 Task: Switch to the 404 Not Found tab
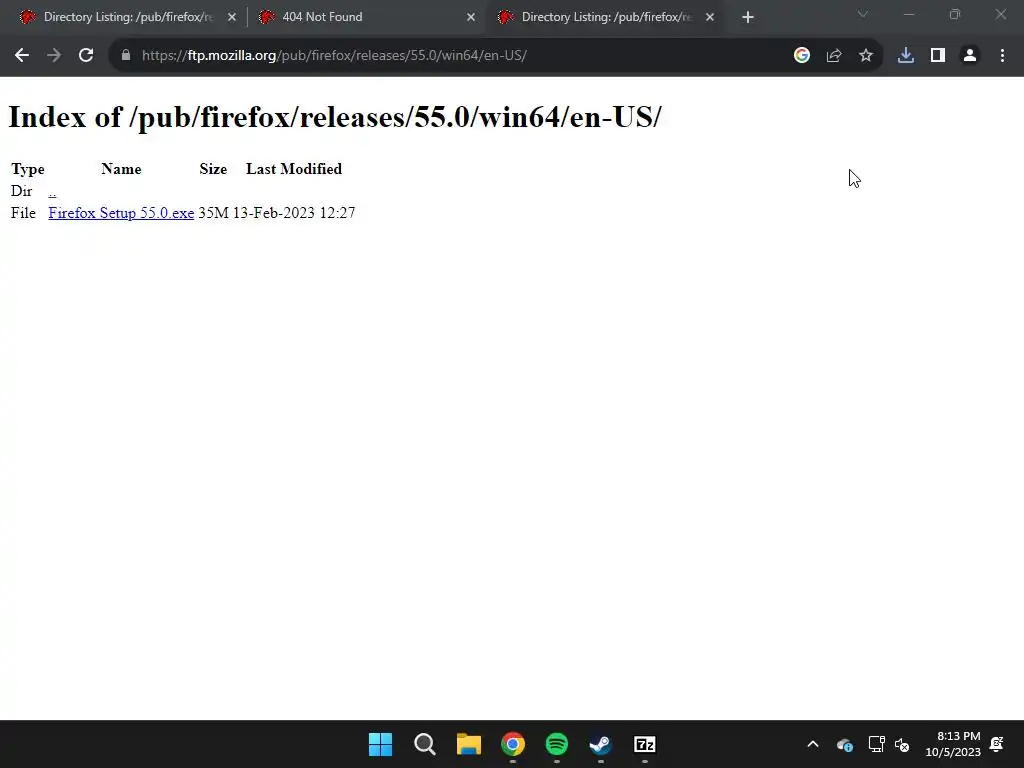[x=366, y=17]
